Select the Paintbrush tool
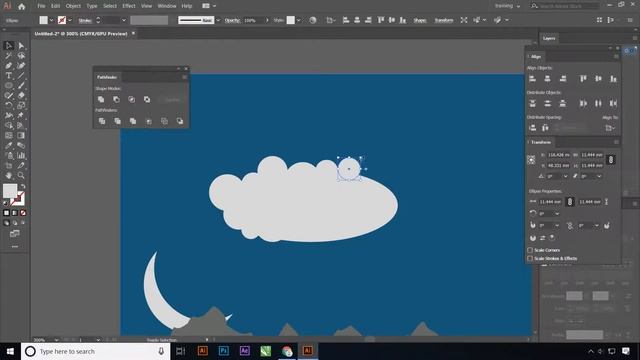Viewport: 640px width, 360px height. click(x=21, y=85)
